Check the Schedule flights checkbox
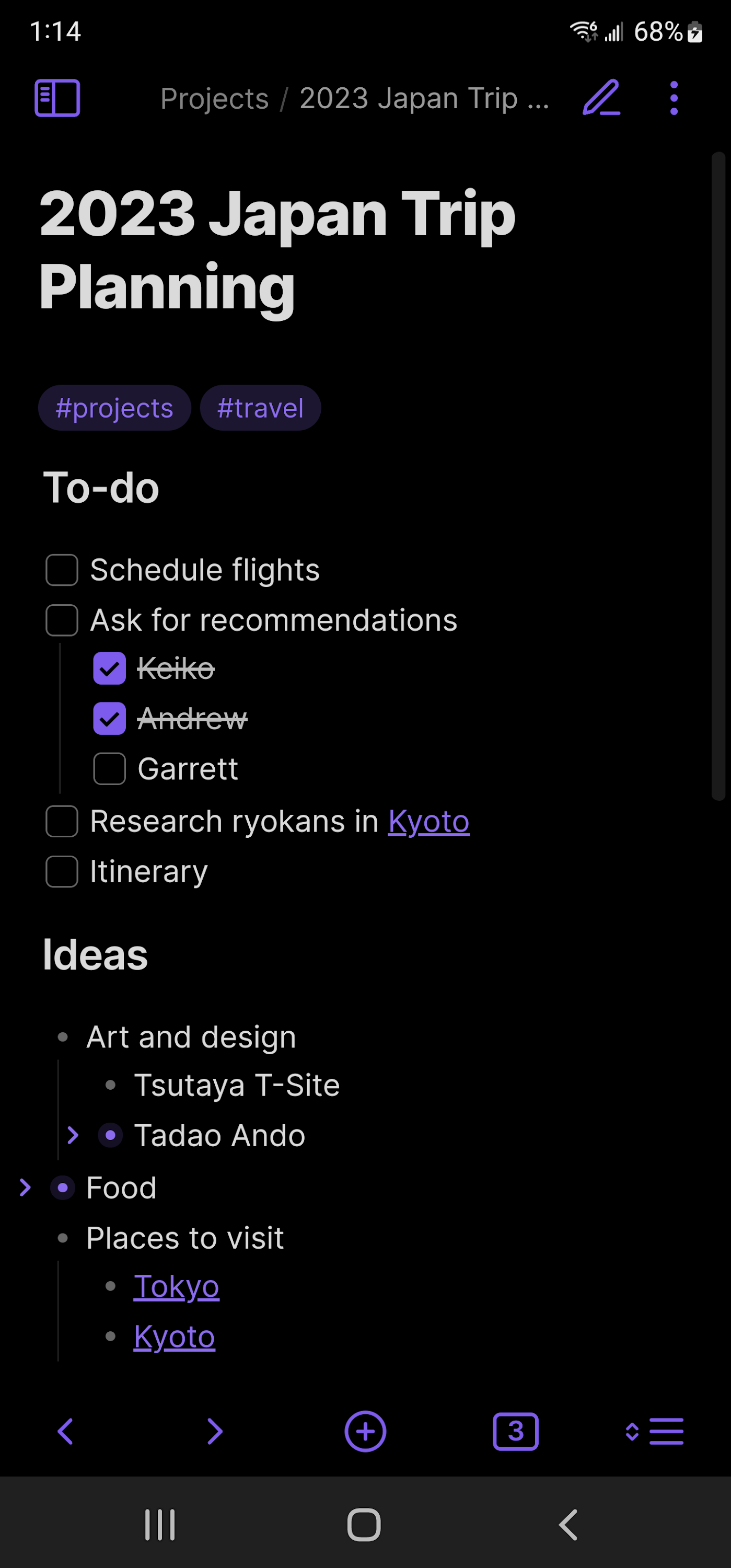The width and height of the screenshot is (731, 1568). [x=62, y=570]
